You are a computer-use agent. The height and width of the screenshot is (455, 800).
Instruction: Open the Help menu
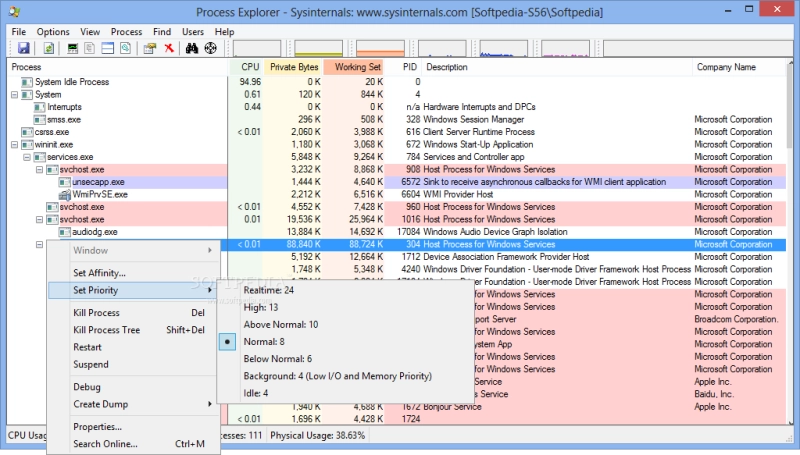tap(224, 32)
